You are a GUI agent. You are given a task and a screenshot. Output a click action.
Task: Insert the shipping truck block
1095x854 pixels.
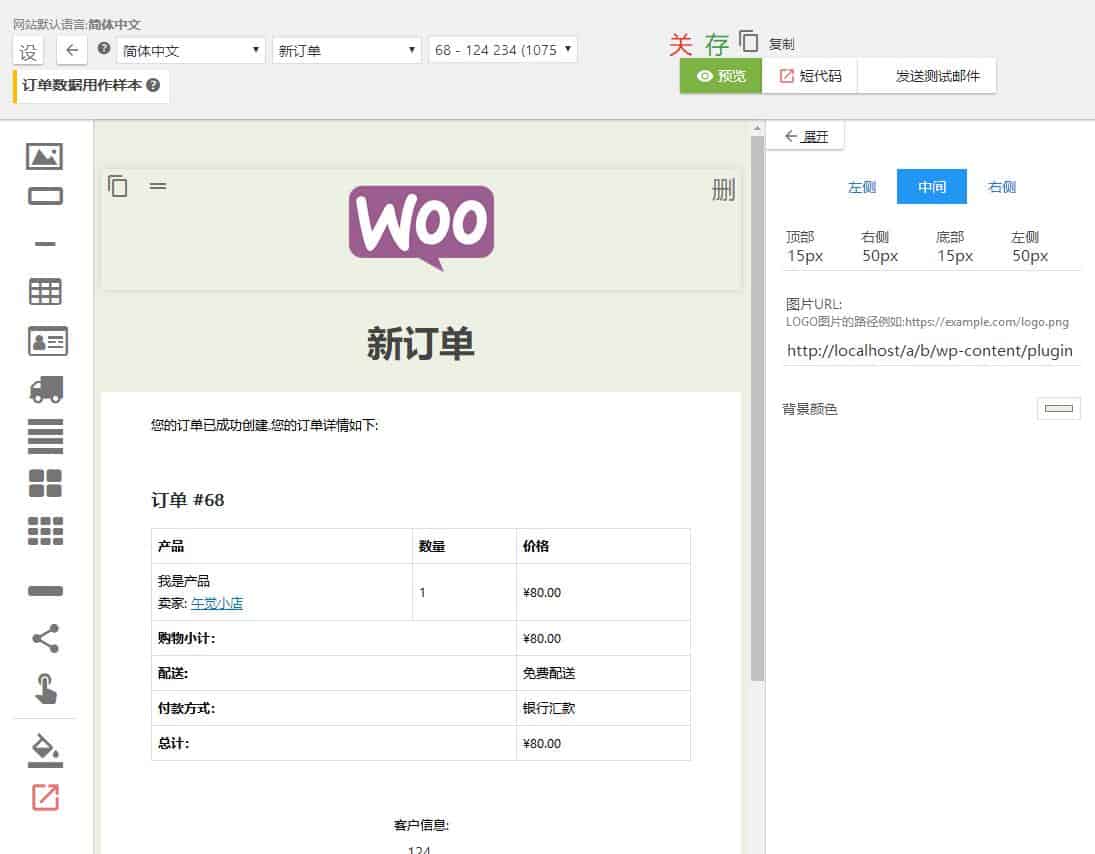[x=46, y=389]
